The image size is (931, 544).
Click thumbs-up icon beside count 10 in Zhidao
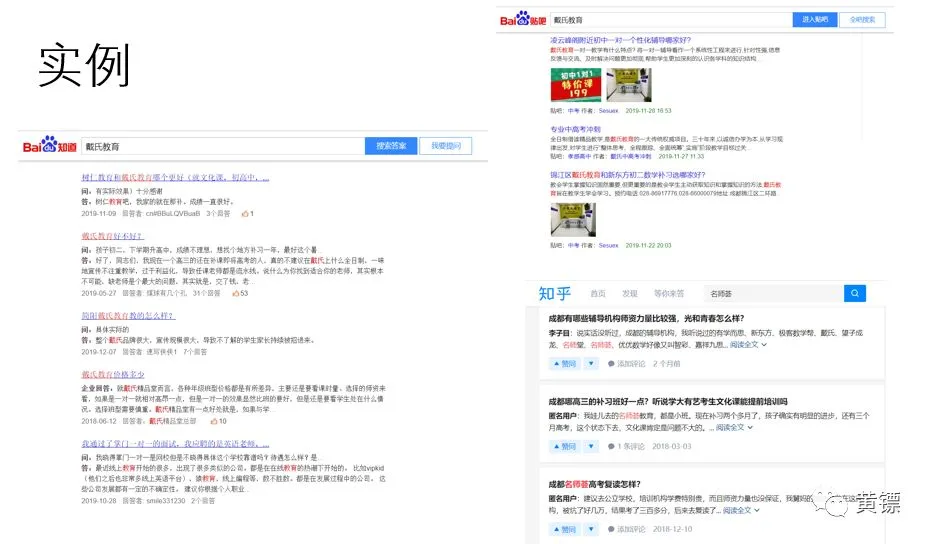(x=214, y=421)
